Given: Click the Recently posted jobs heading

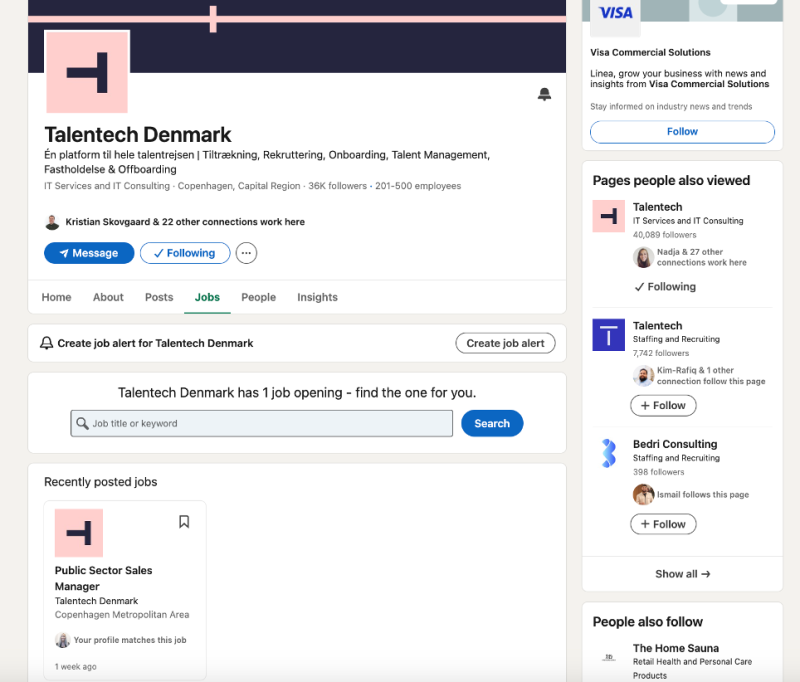Looking at the screenshot, I should click(x=101, y=482).
